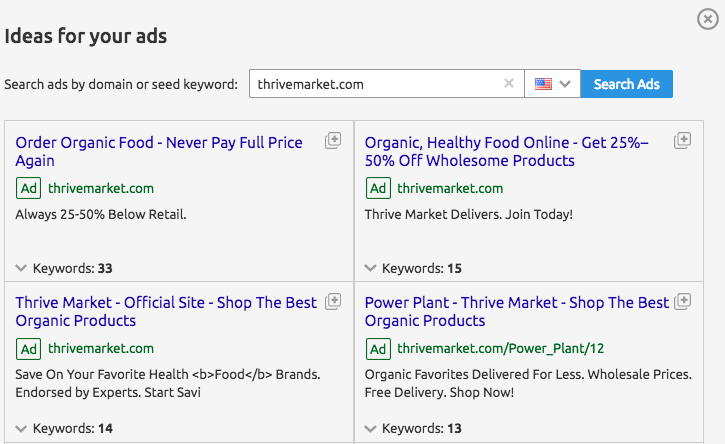Screen dimensions: 725x444
Task: Click thrivemarket.com URL under Order Organic Food ad
Action: click(101, 188)
